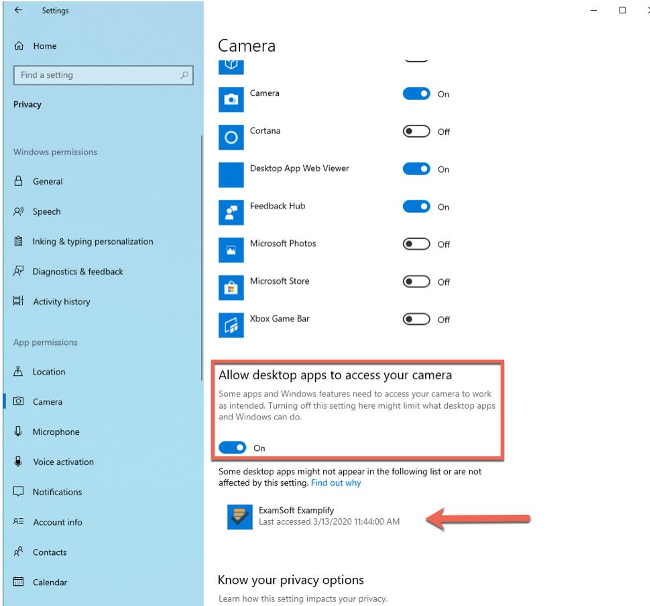650x606 pixels.
Task: Click the Diagnostics & feedback icon
Action: (18, 271)
